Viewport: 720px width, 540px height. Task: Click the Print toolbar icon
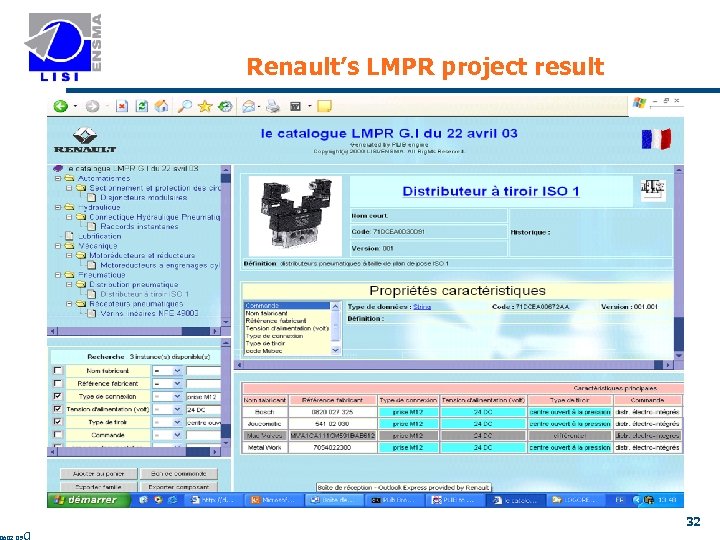pos(273,107)
